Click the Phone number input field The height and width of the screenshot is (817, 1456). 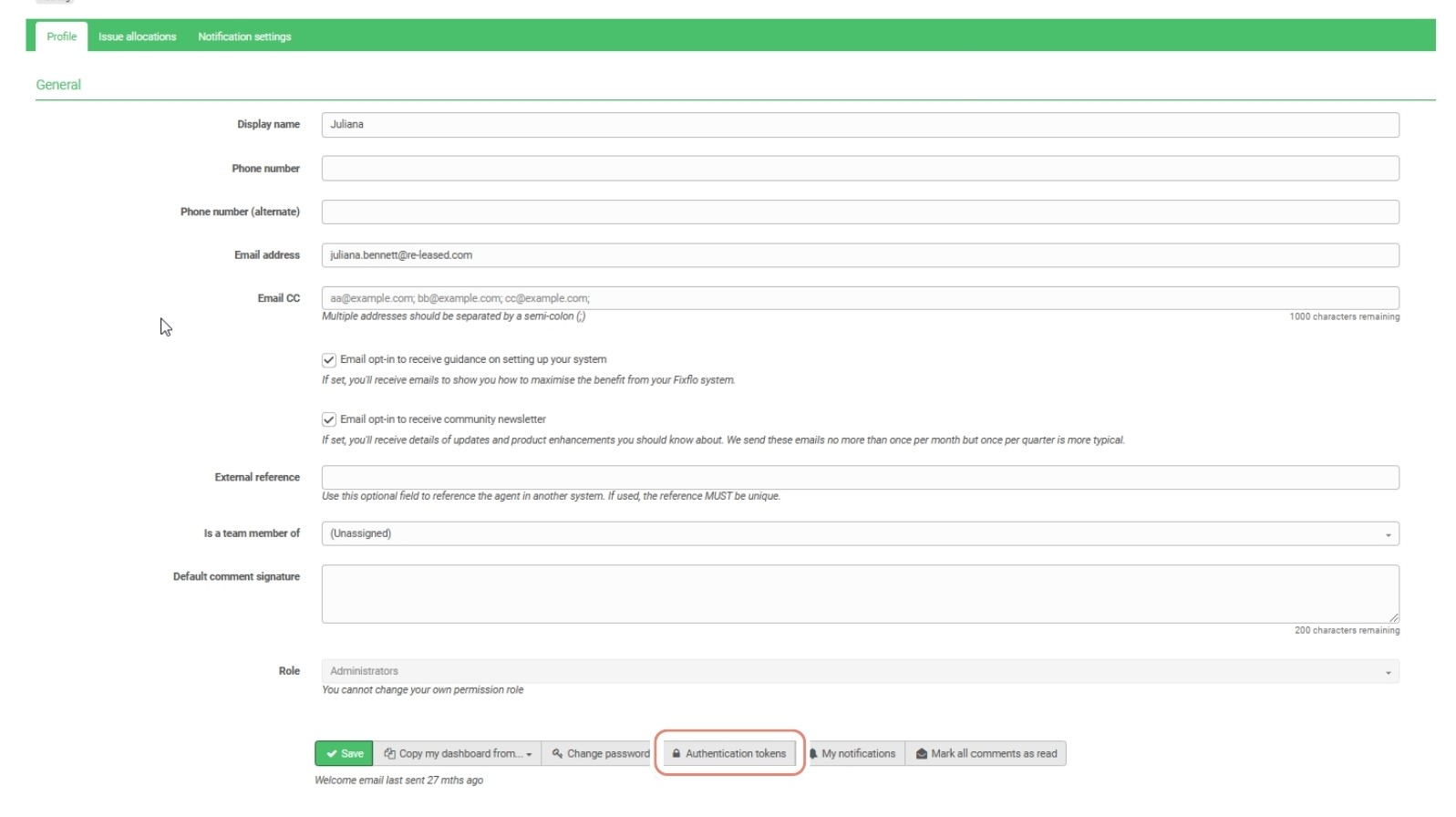pyautogui.click(x=860, y=169)
